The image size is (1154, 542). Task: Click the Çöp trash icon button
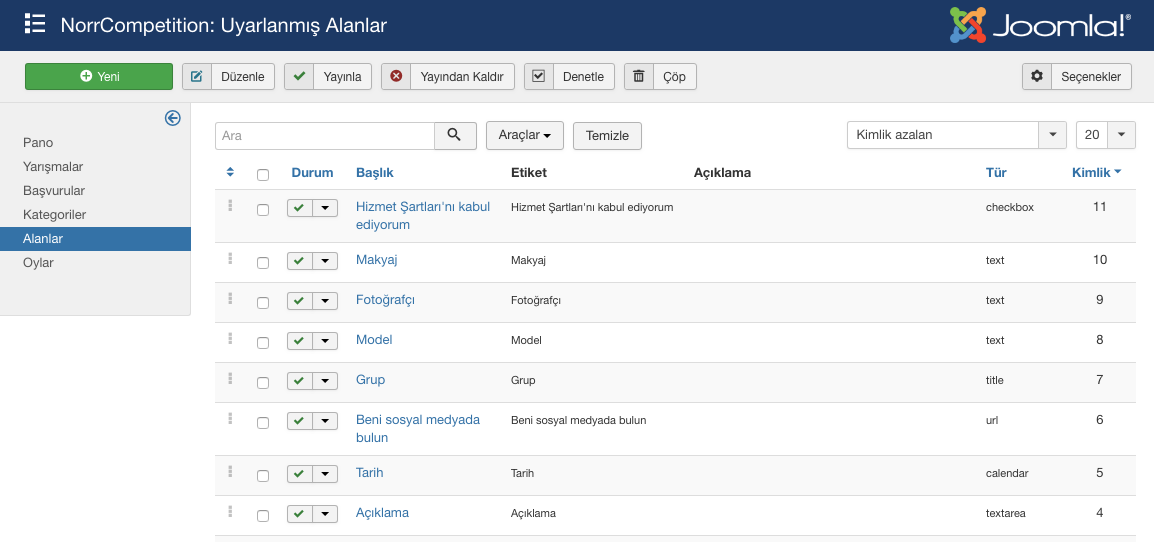click(638, 77)
